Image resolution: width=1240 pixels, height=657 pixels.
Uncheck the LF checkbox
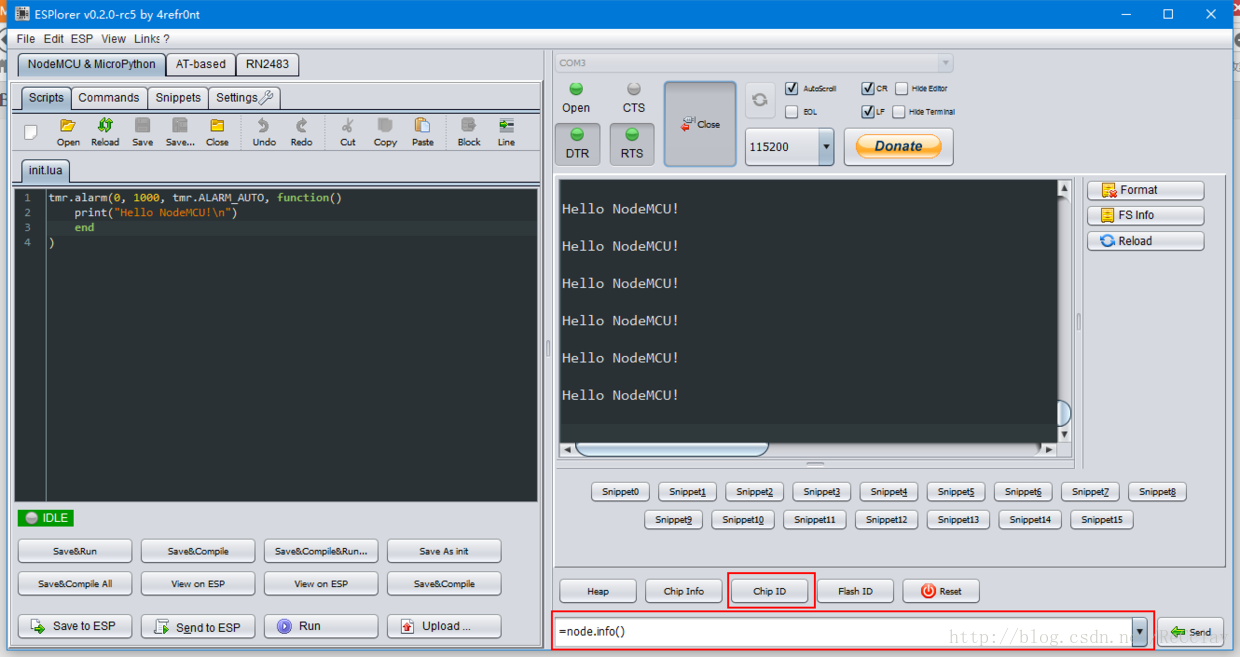pyautogui.click(x=868, y=112)
